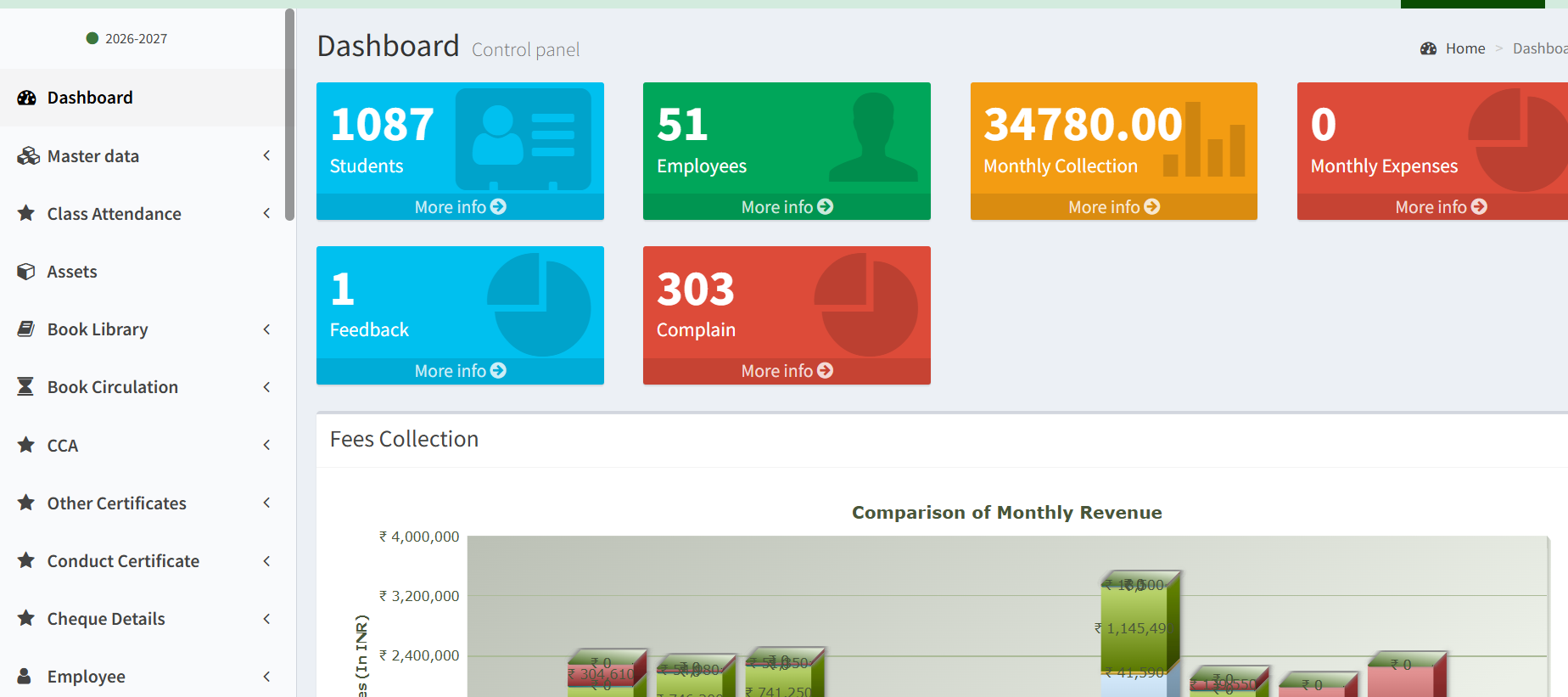This screenshot has width=1568, height=697.
Task: Click the 51 Employees count
Action: click(682, 125)
